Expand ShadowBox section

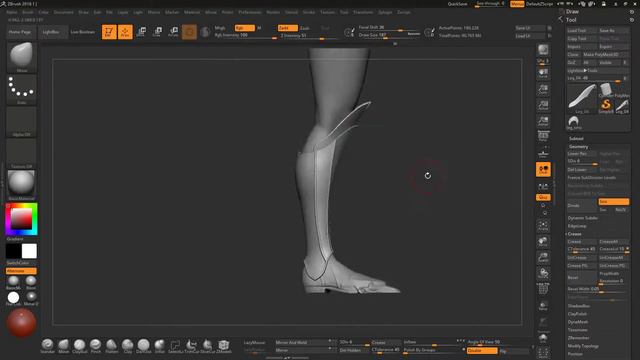(x=579, y=306)
